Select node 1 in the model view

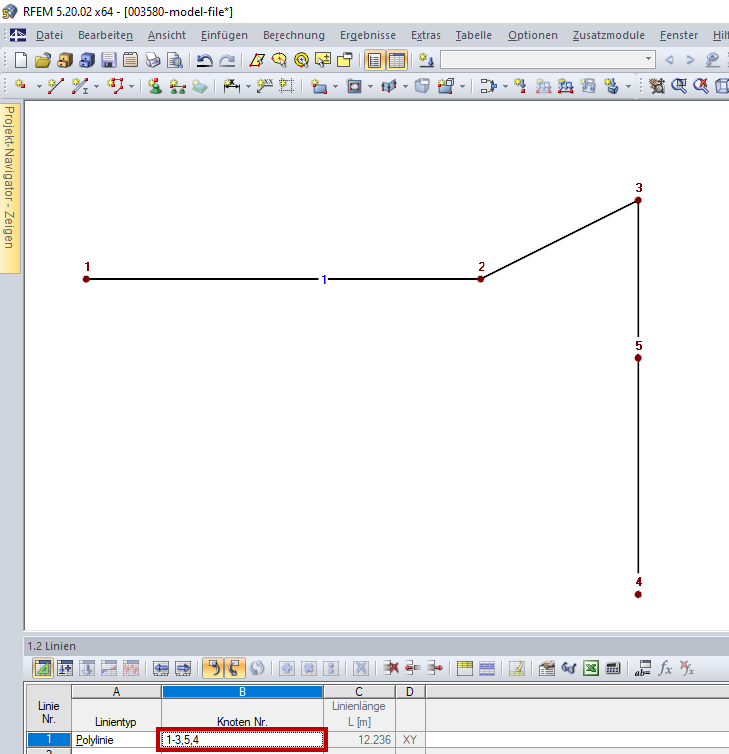pyautogui.click(x=86, y=279)
